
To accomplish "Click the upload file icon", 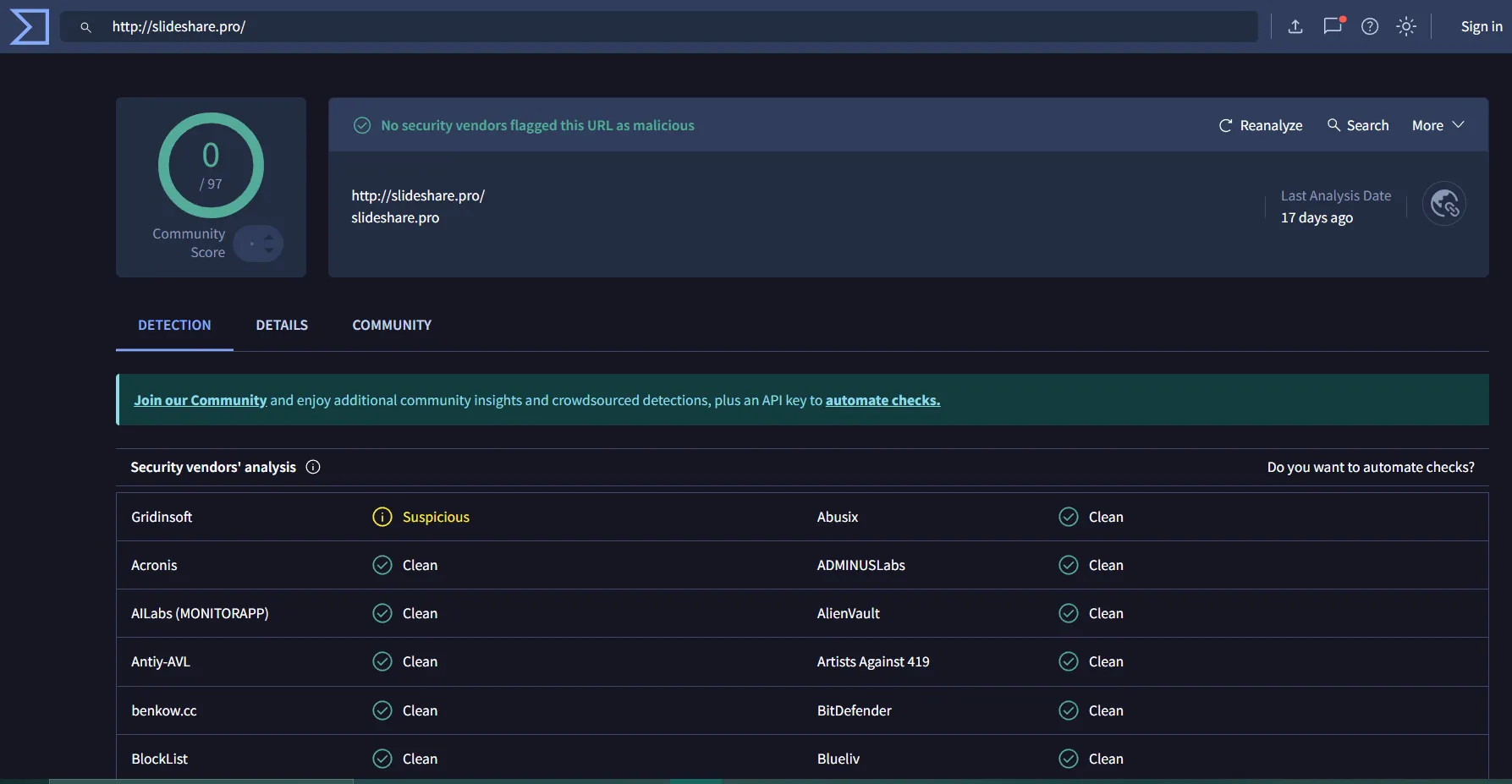I will point(1295,27).
